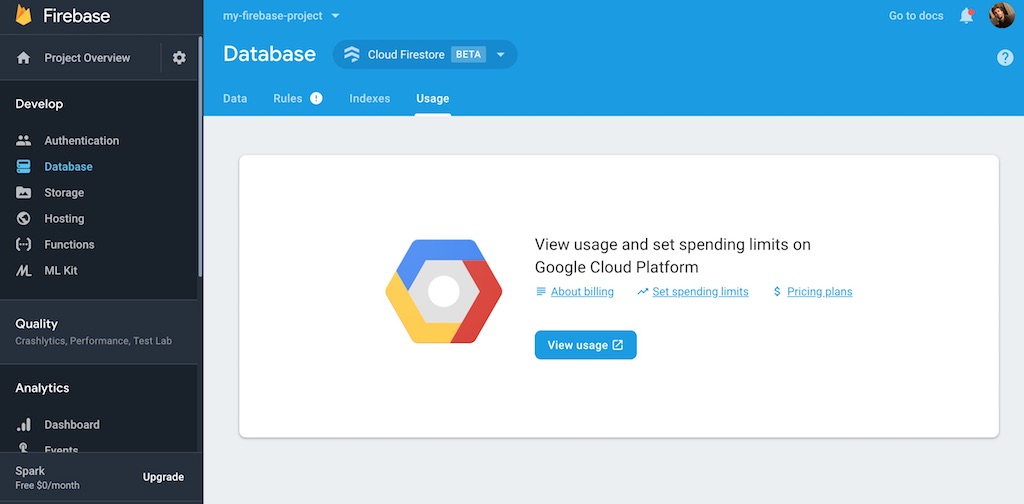This screenshot has width=1024, height=504.
Task: Click the Google Cloud Platform hexagon logo
Action: [x=443, y=291]
